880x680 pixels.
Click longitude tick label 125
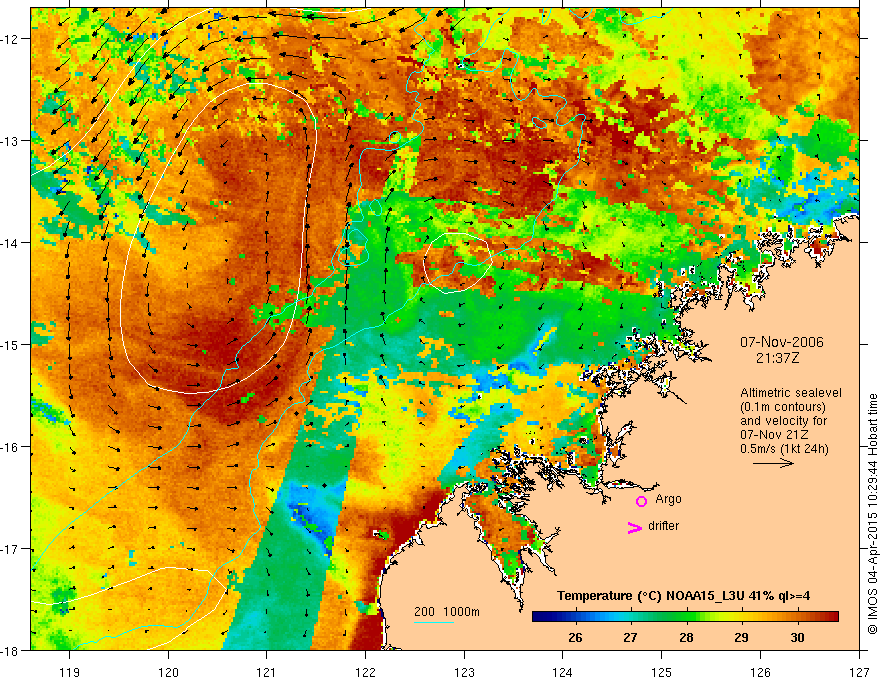click(662, 672)
